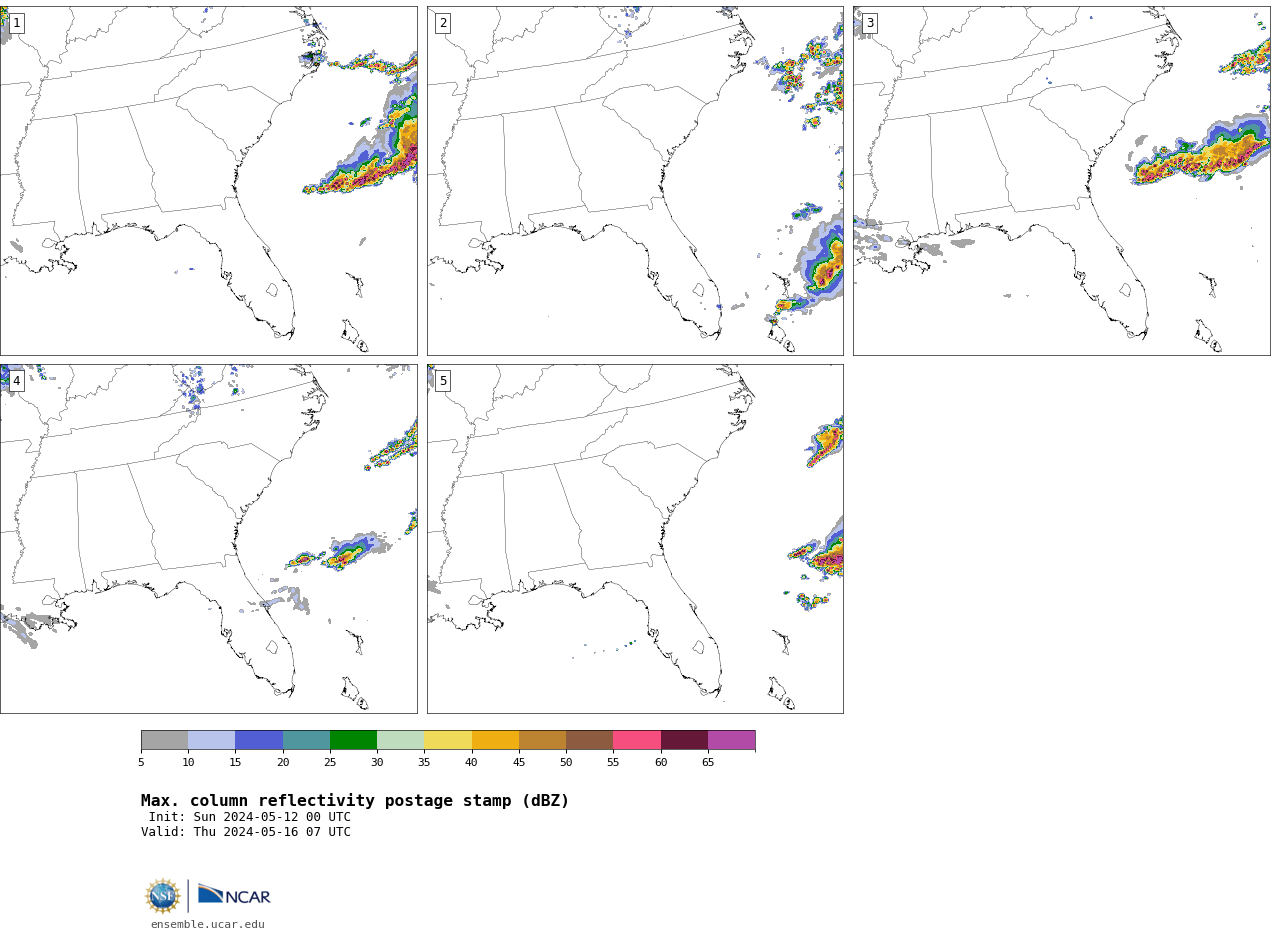Viewport: 1280px width, 936px height.
Task: Open ensemble member 3 reflectivity map
Action: (1062, 181)
